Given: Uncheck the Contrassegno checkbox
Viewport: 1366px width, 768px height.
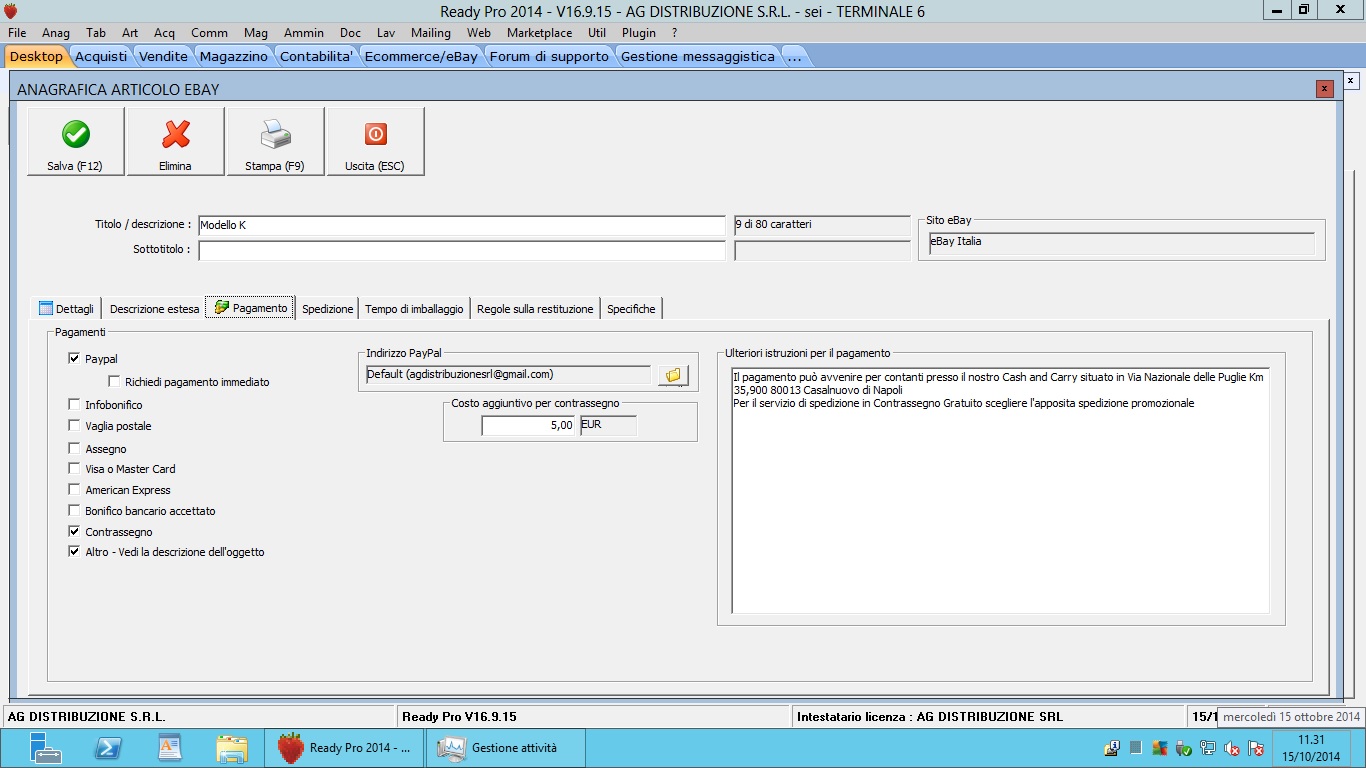Looking at the screenshot, I should coord(74,532).
